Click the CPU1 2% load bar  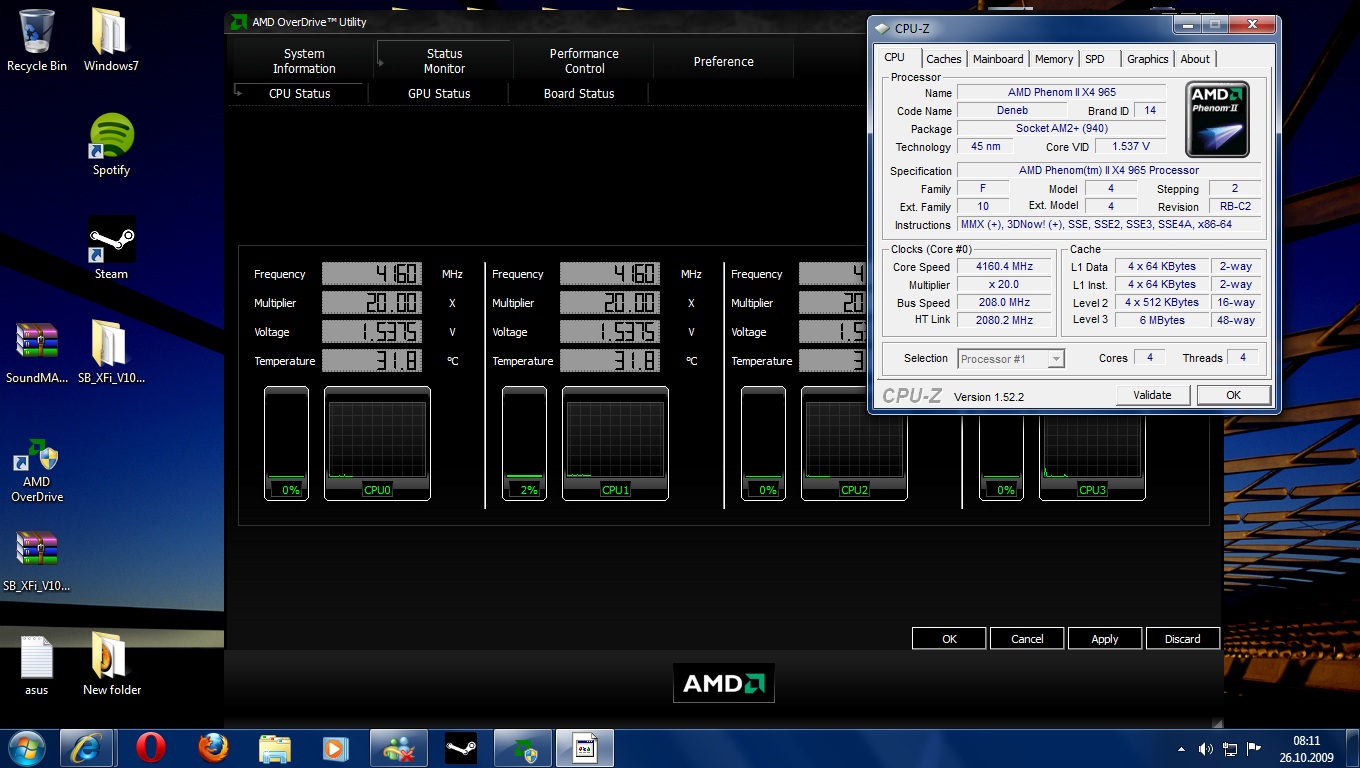pos(525,443)
